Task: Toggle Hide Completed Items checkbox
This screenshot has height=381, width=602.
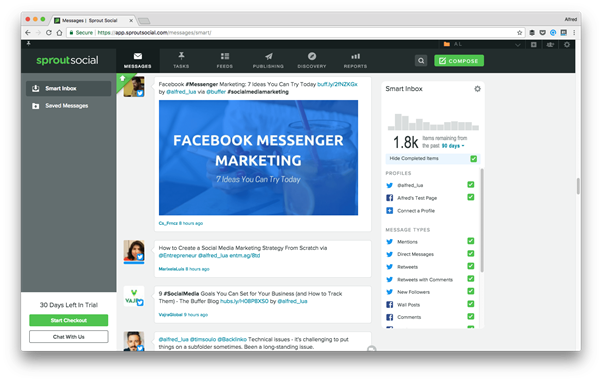Action: coord(473,159)
